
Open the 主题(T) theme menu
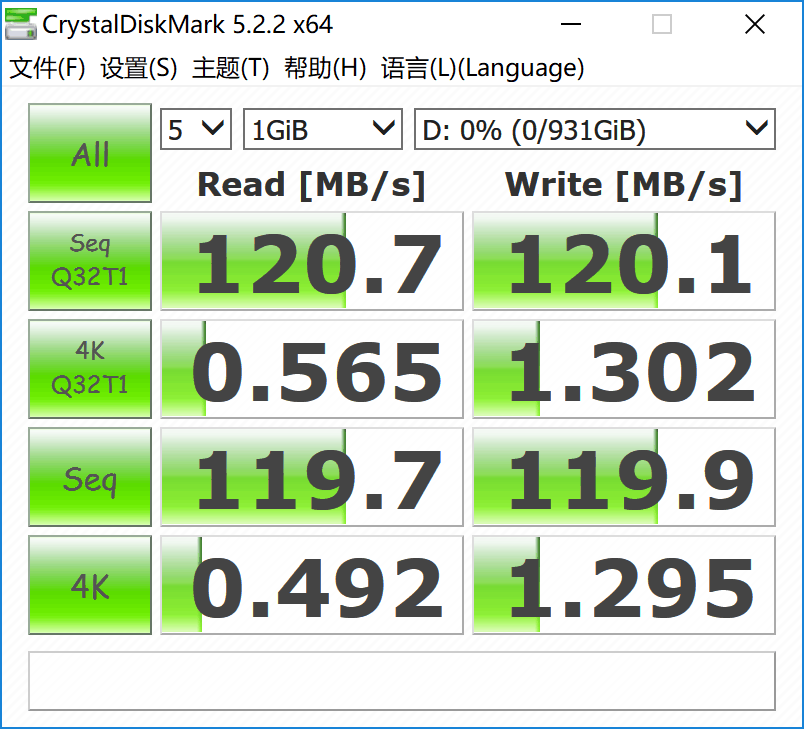click(x=231, y=68)
